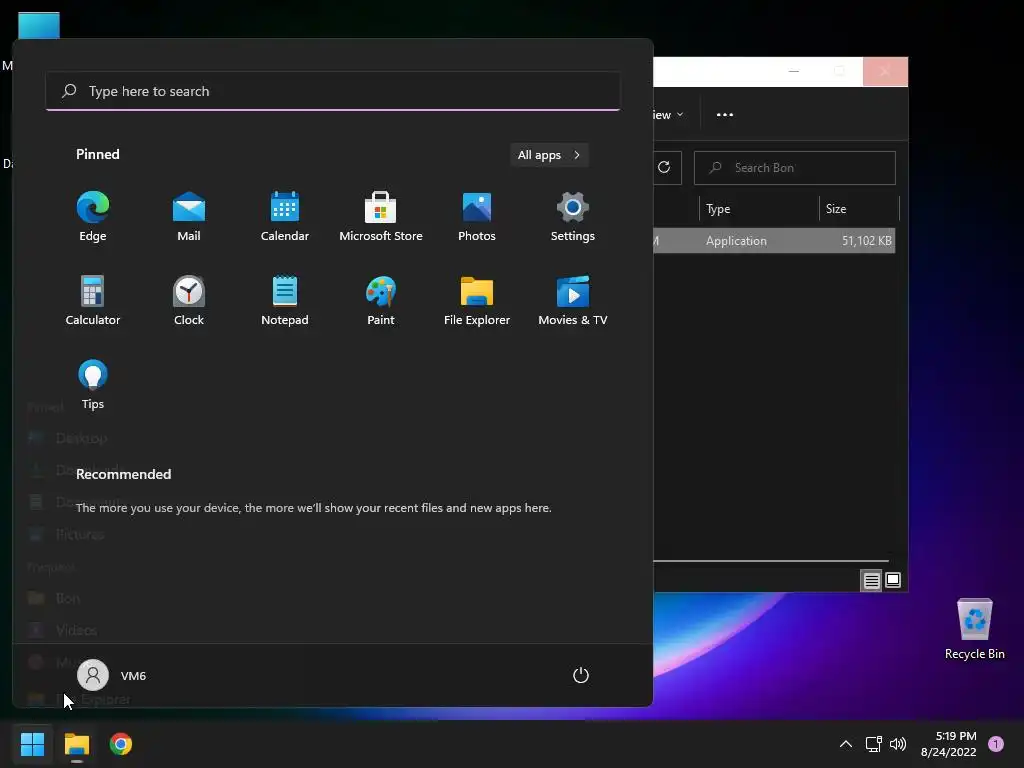Open Notepad
Viewport: 1024px width, 768px height.
(x=285, y=301)
